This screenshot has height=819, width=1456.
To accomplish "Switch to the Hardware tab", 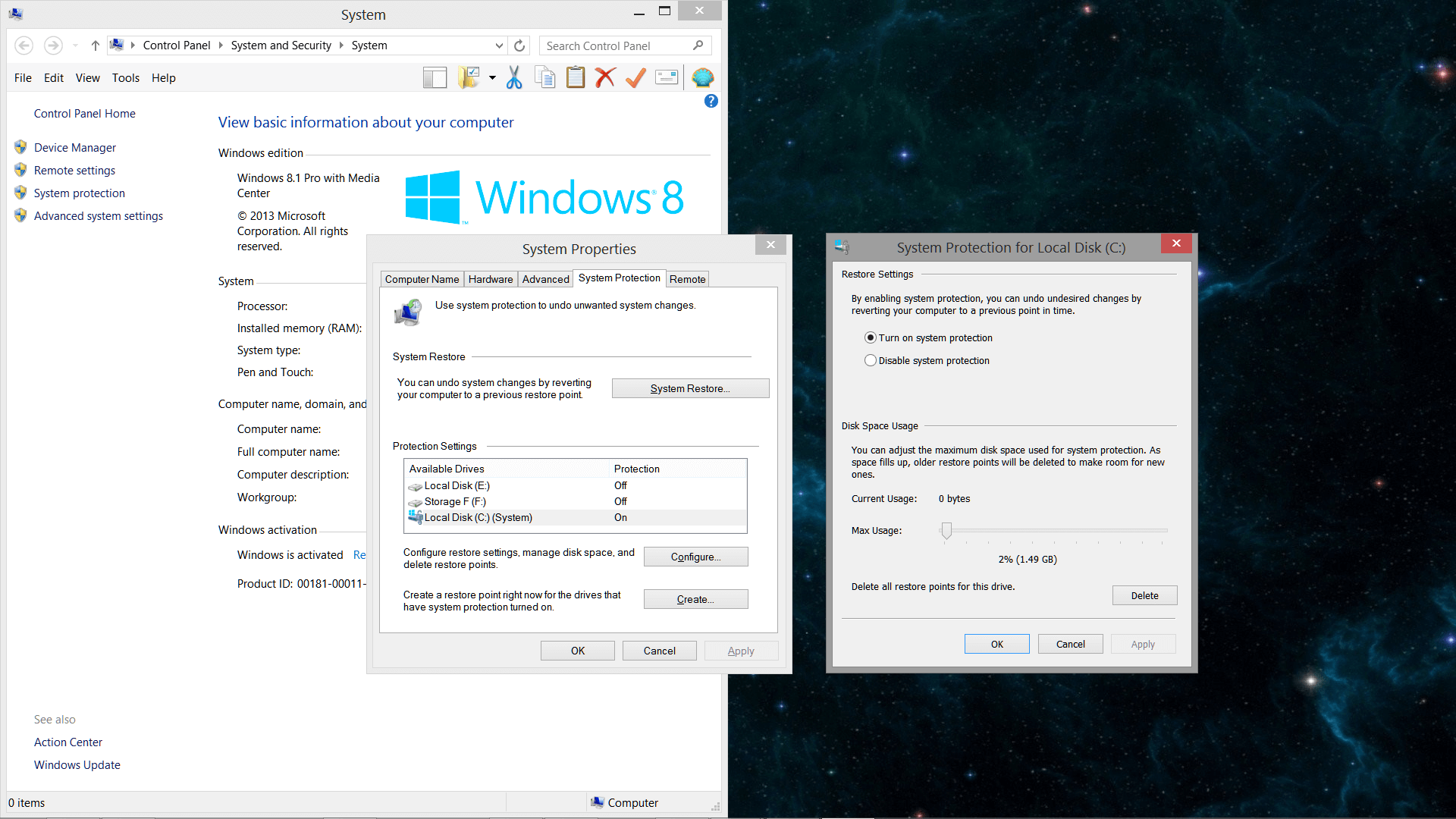I will [490, 279].
